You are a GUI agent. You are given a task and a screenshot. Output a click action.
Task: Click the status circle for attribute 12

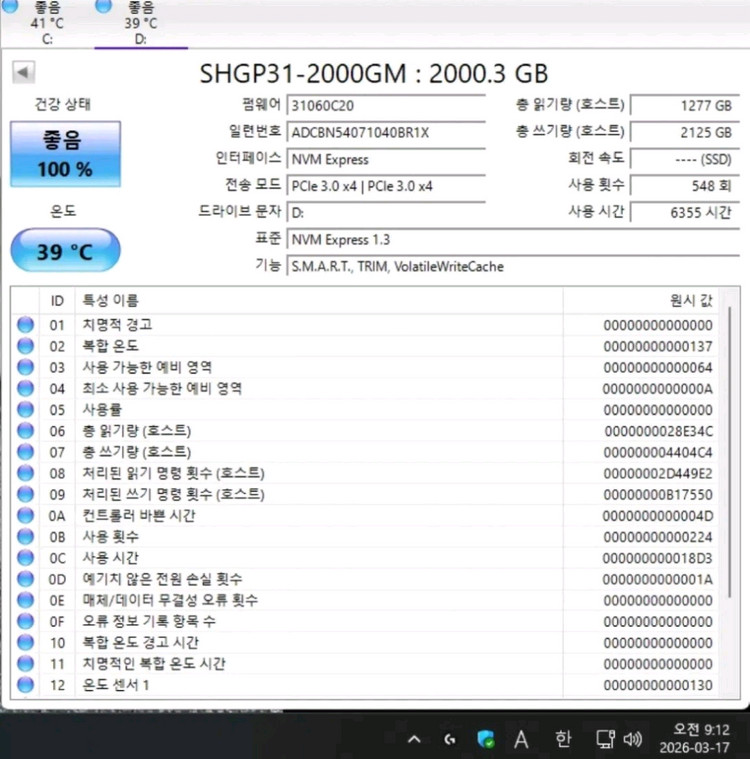coord(25,685)
